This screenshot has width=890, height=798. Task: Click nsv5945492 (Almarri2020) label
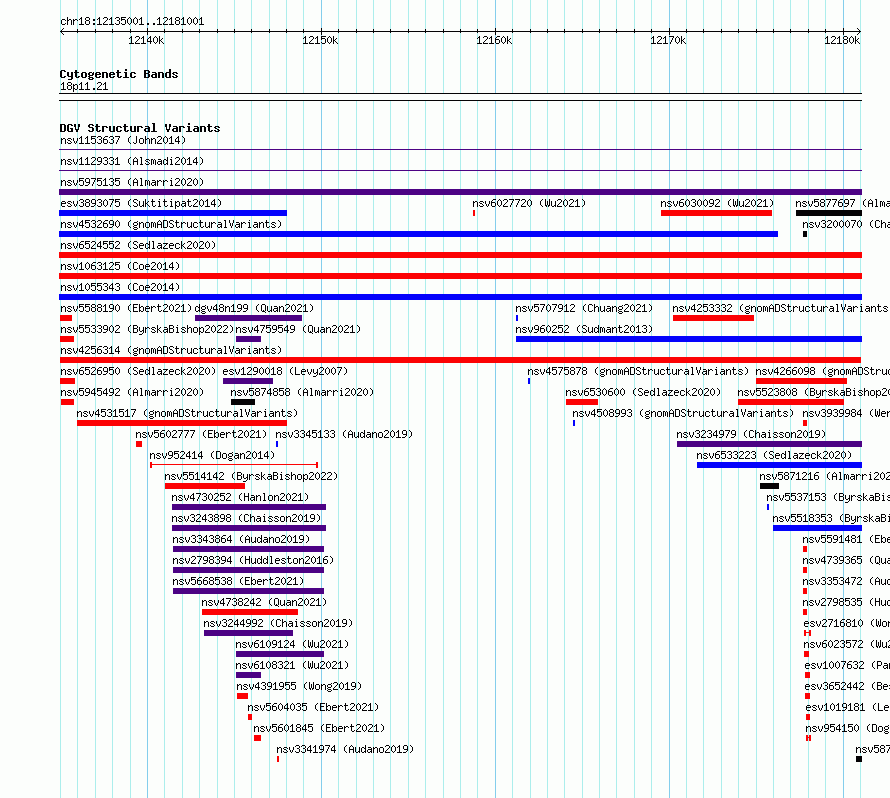(132, 392)
